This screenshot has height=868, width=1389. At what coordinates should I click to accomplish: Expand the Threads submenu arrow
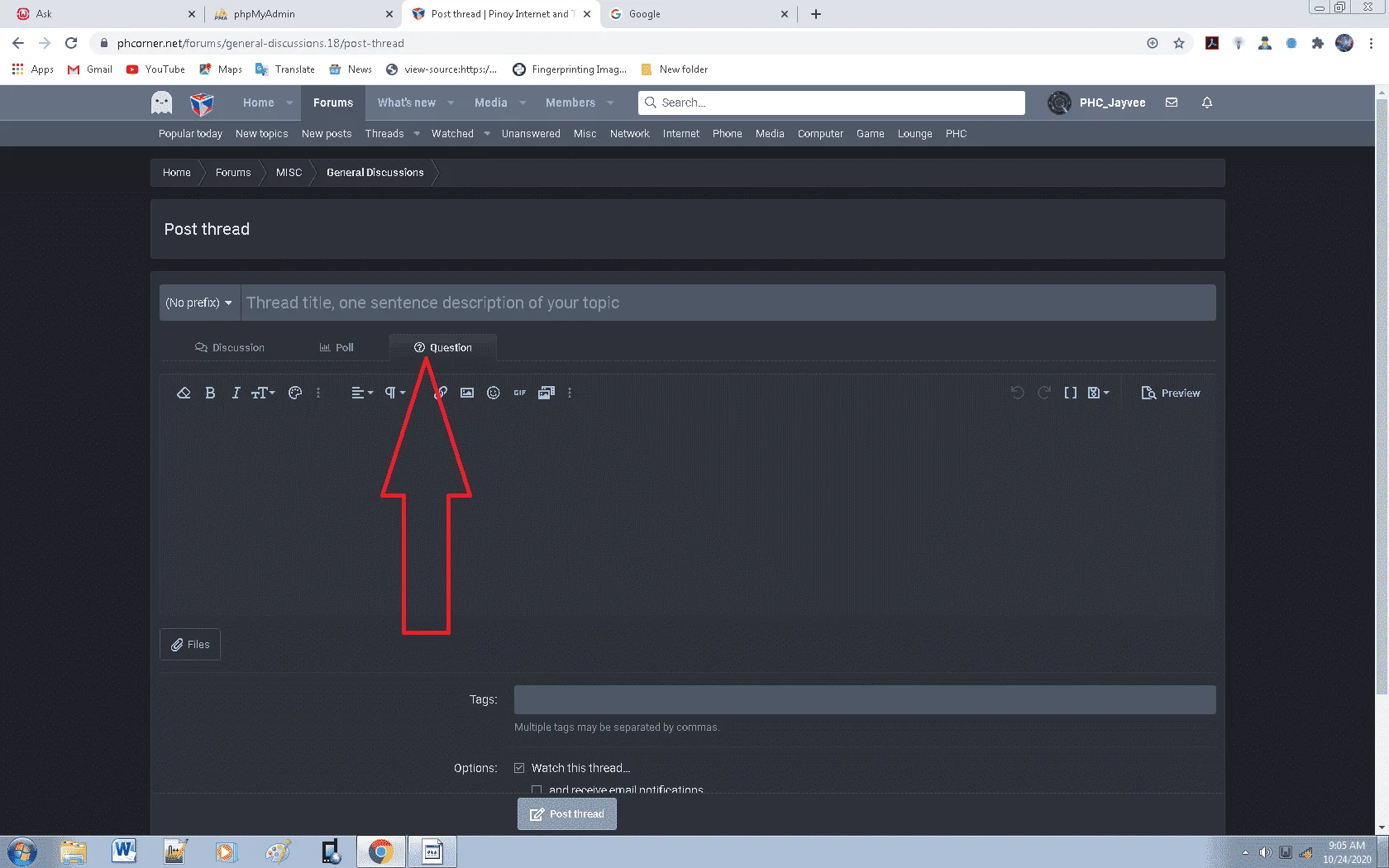pos(417,133)
